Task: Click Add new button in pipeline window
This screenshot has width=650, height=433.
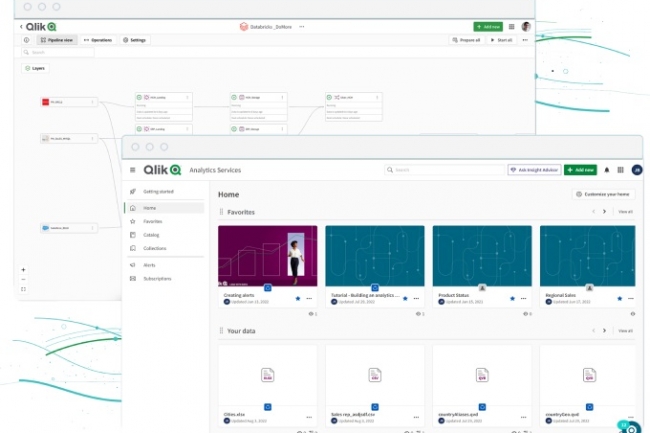Action: [x=488, y=27]
